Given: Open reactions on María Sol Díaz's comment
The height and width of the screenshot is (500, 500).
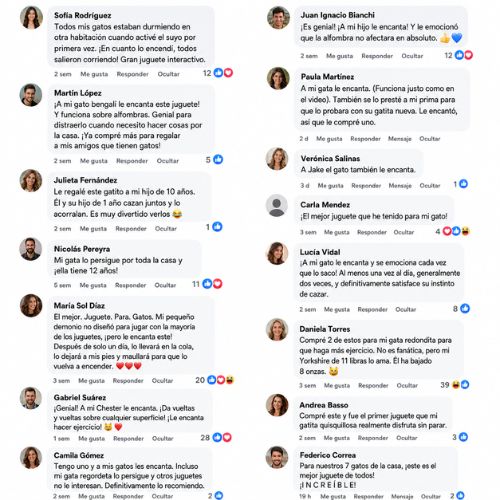Looking at the screenshot, I should (x=221, y=380).
